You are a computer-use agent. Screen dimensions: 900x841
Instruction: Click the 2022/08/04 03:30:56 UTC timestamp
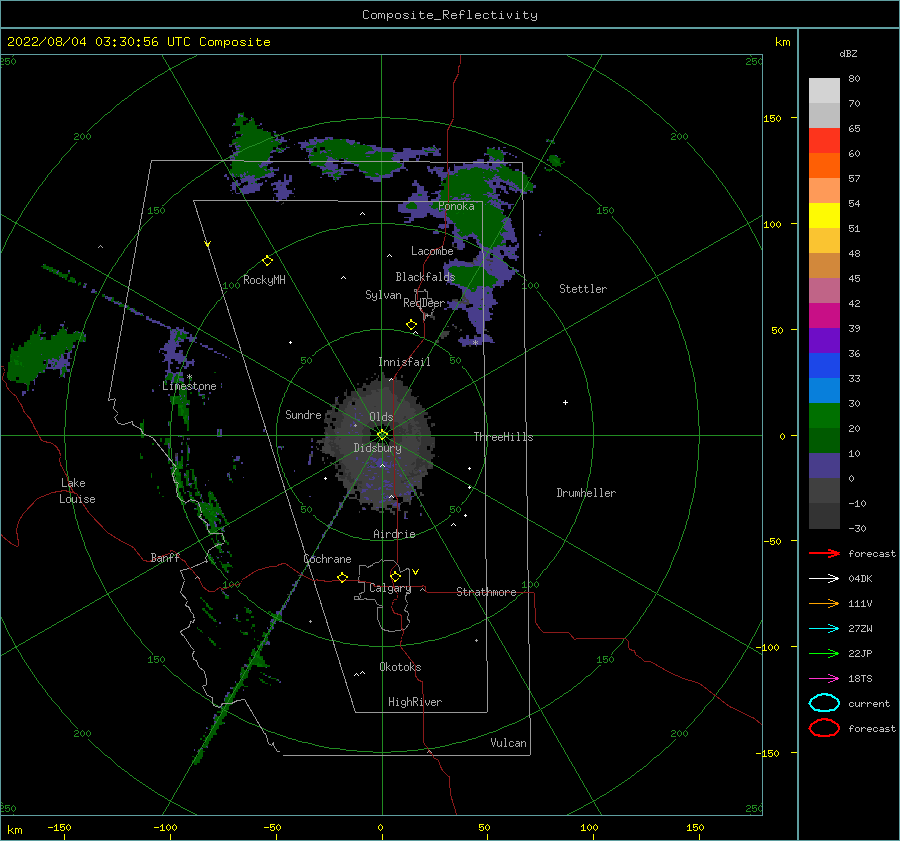click(99, 42)
